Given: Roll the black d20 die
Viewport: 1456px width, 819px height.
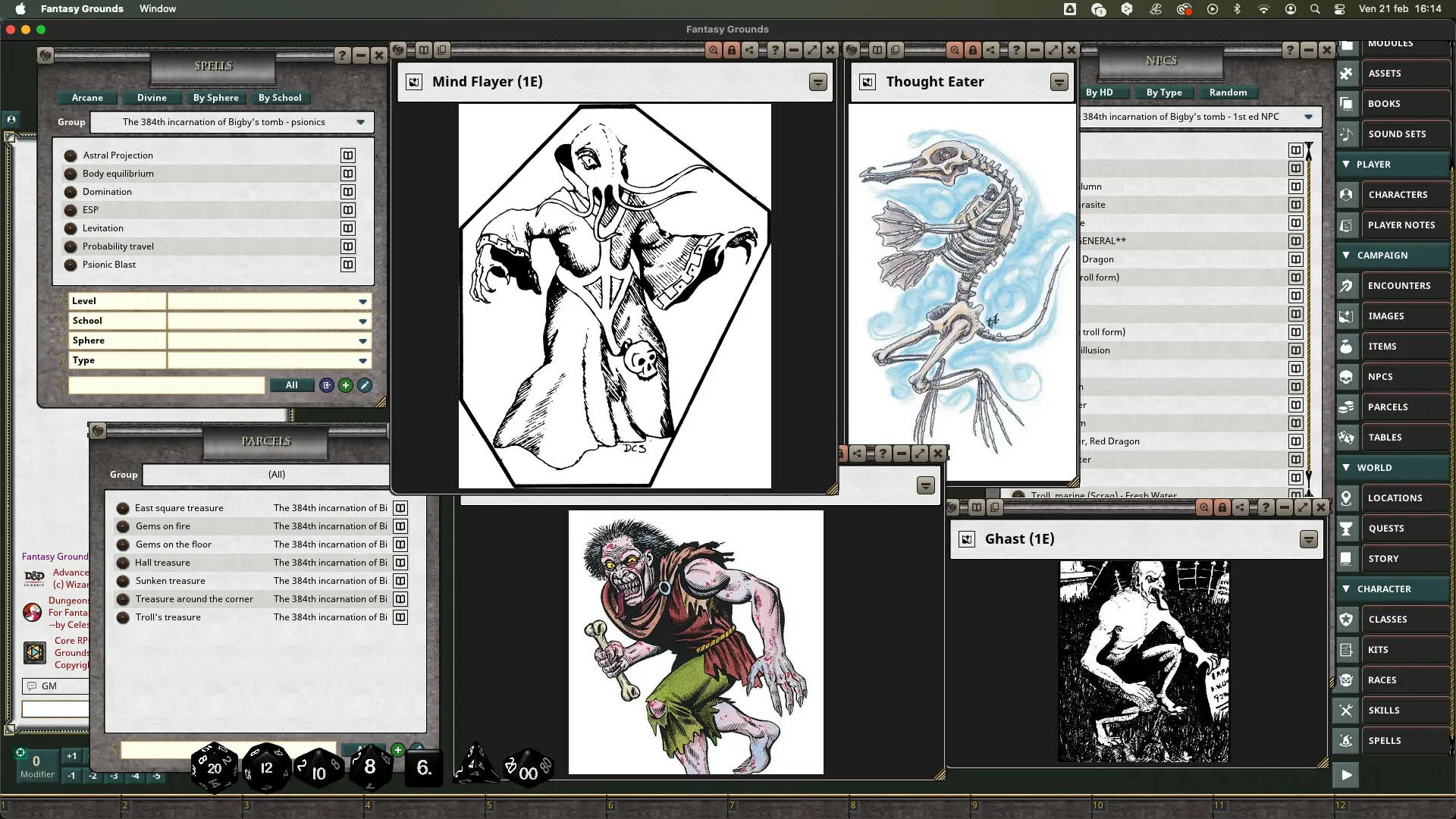Looking at the screenshot, I should click(x=215, y=768).
